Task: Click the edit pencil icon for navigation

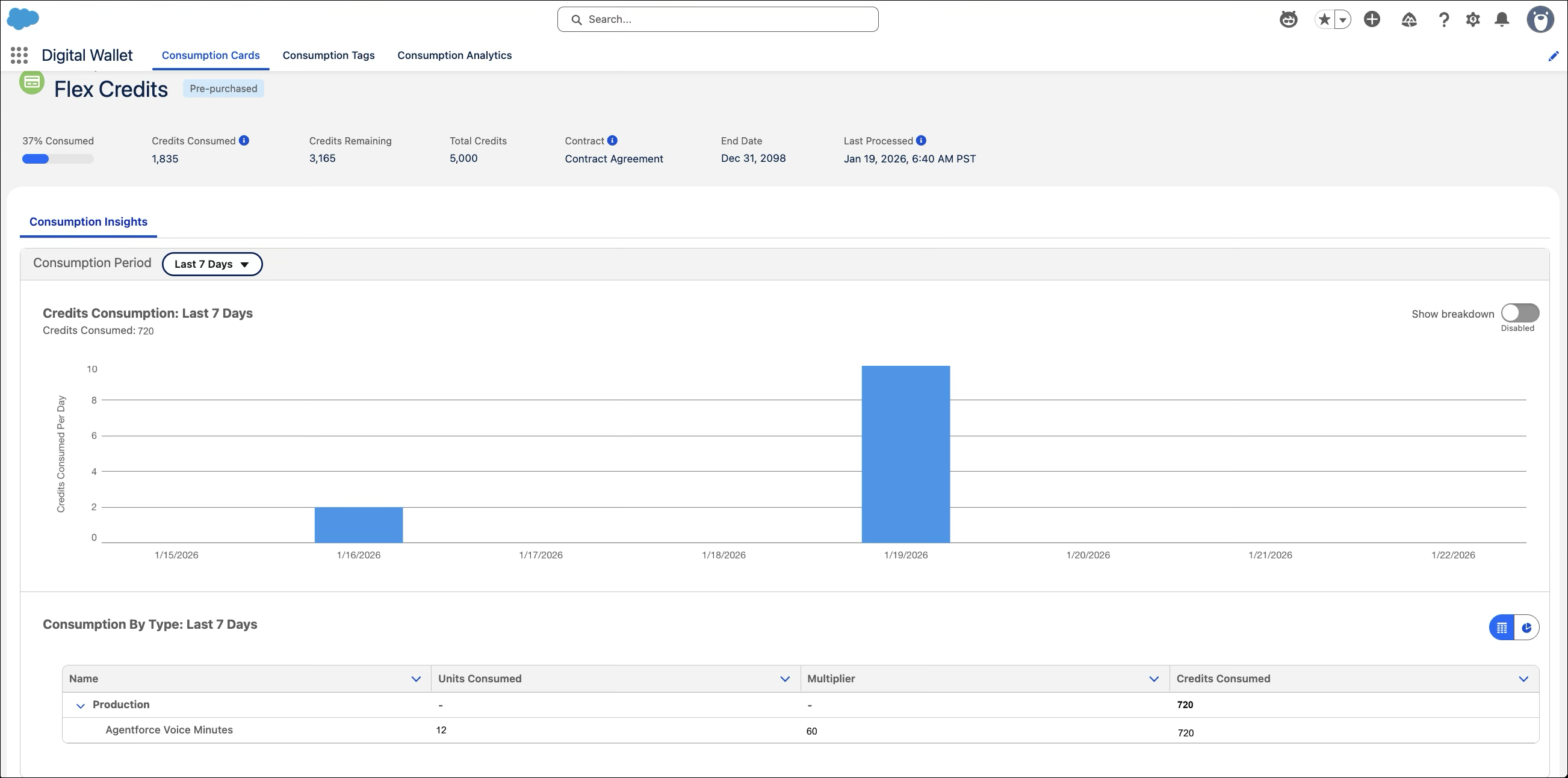Action: [1554, 56]
